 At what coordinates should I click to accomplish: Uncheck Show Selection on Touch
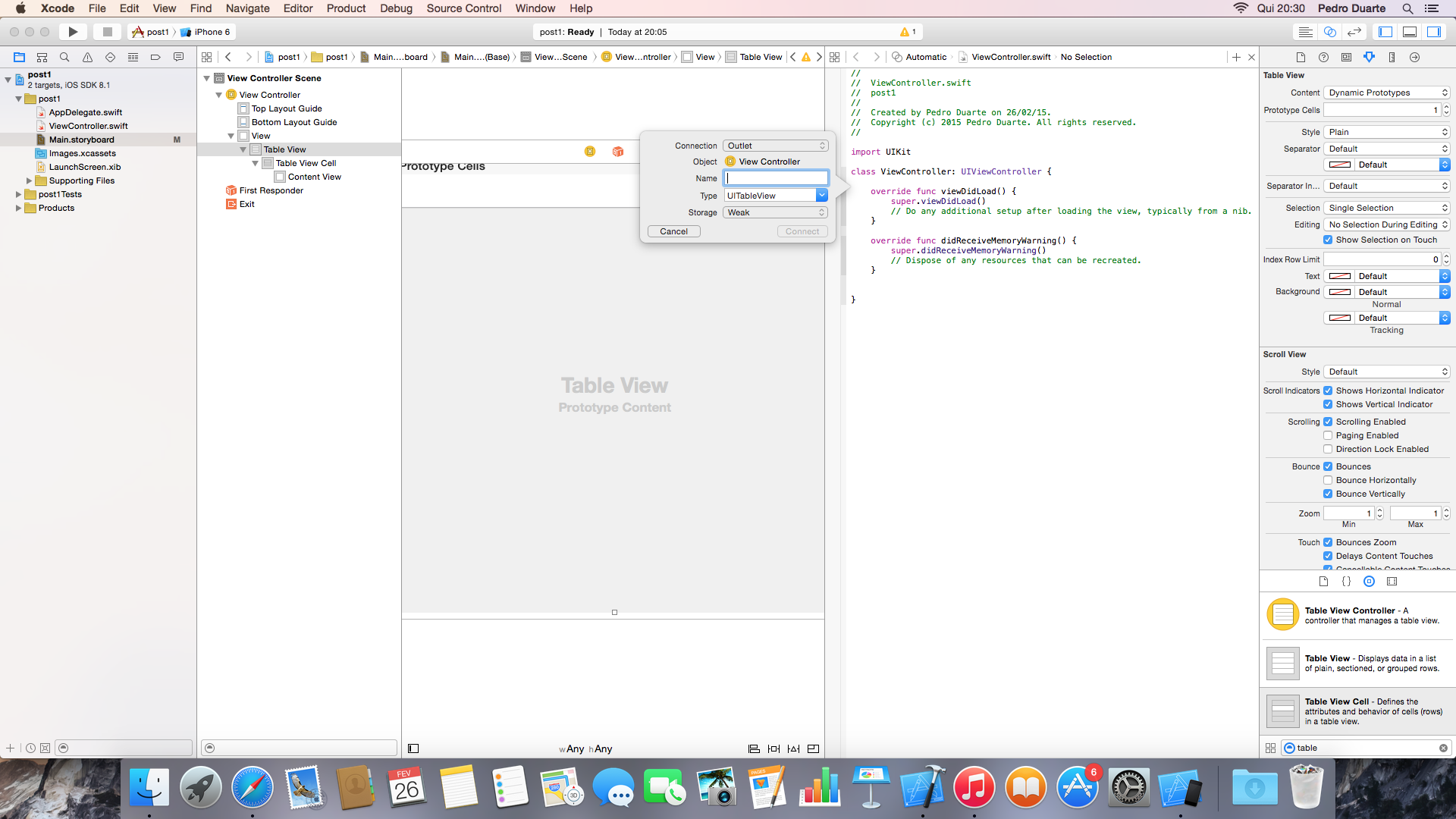(x=1328, y=240)
